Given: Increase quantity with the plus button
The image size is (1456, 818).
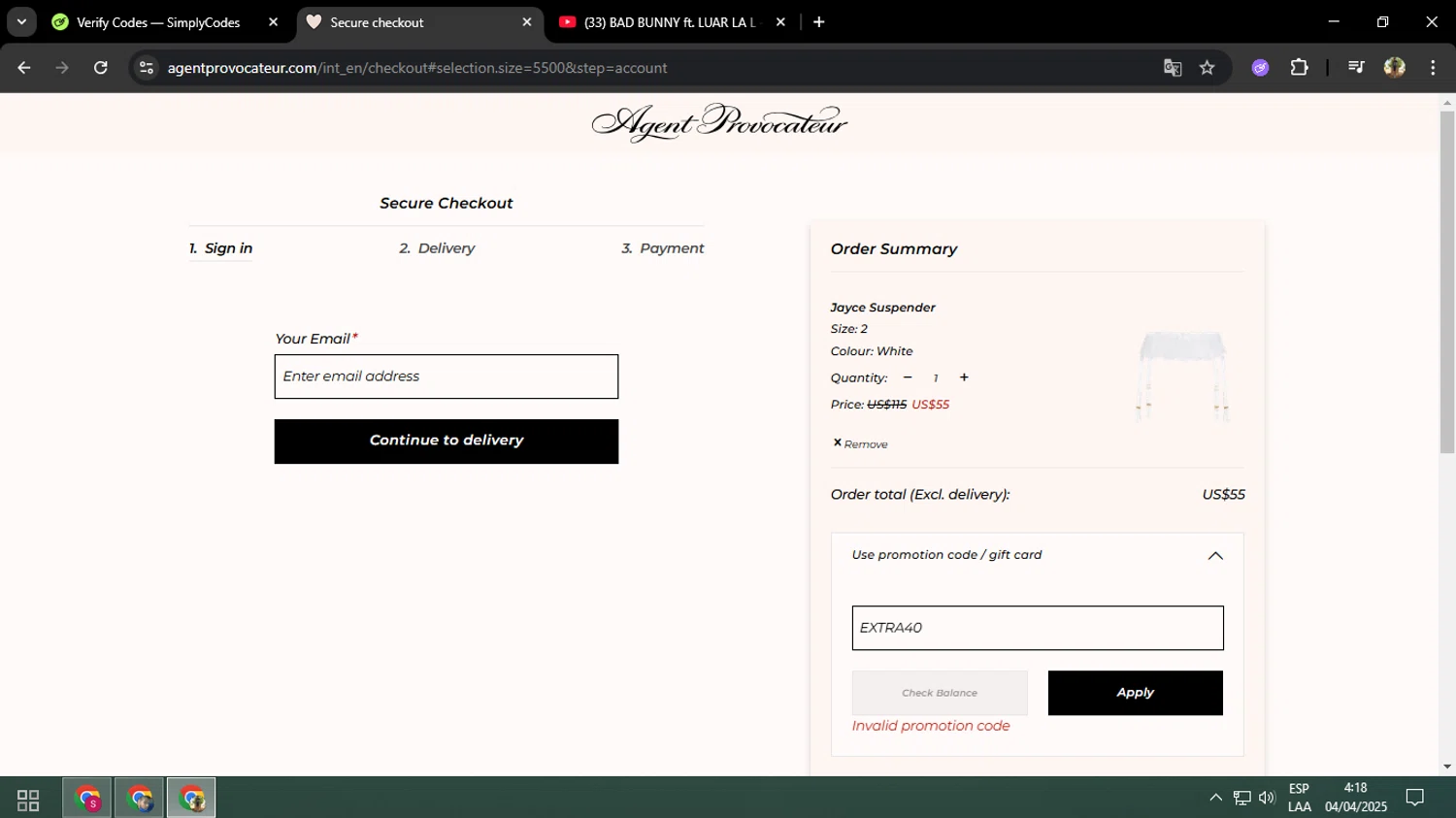Looking at the screenshot, I should [x=964, y=377].
